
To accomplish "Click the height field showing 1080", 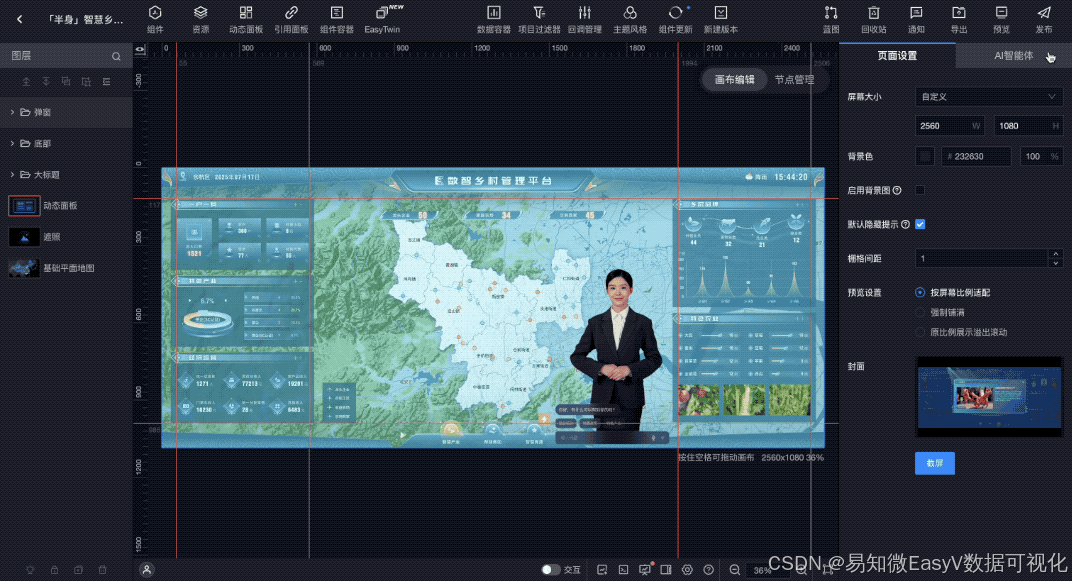I will coord(1028,126).
